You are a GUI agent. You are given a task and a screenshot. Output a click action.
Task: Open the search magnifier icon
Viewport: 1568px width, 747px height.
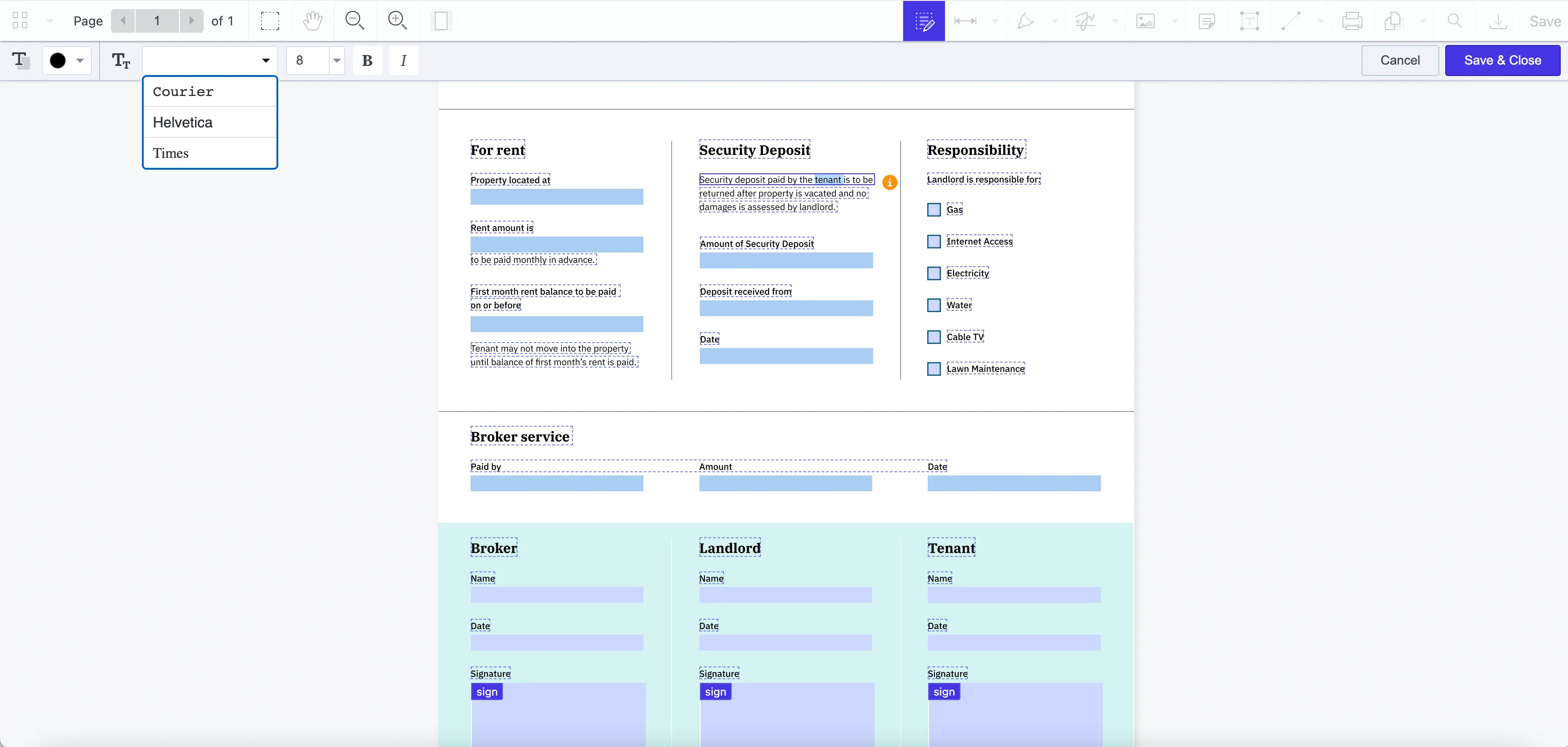(x=1455, y=20)
